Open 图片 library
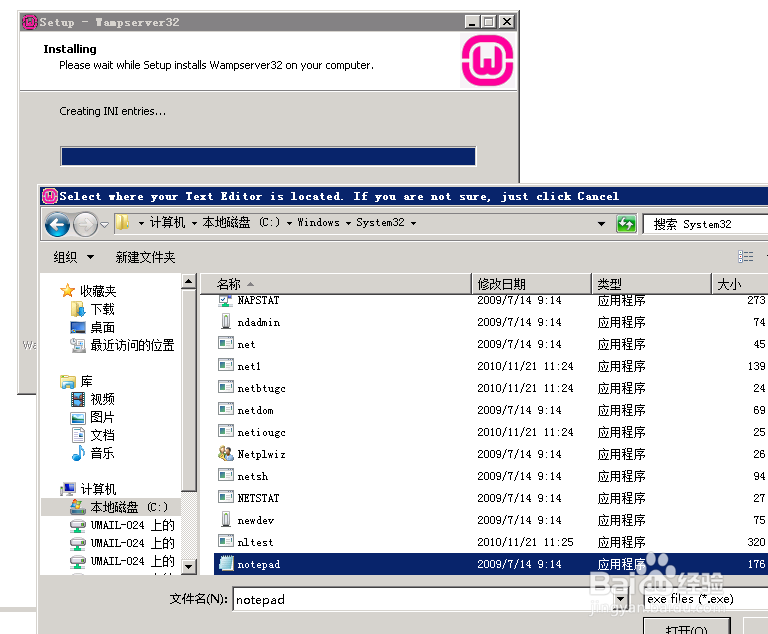Image resolution: width=768 pixels, height=634 pixels. point(102,417)
